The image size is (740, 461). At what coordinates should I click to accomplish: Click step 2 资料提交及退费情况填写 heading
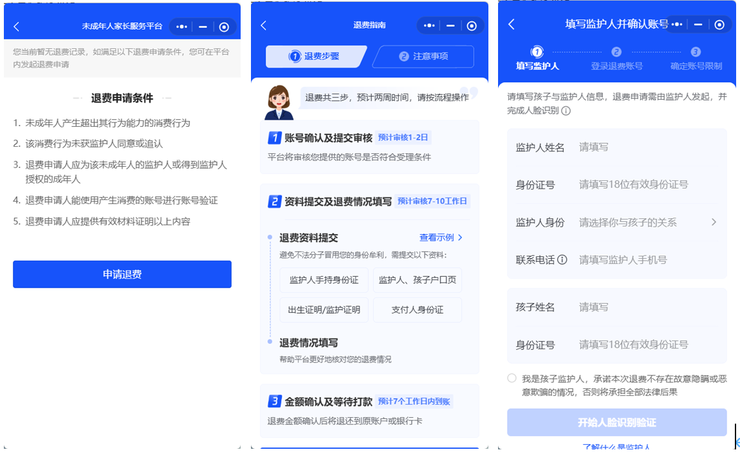point(338,201)
